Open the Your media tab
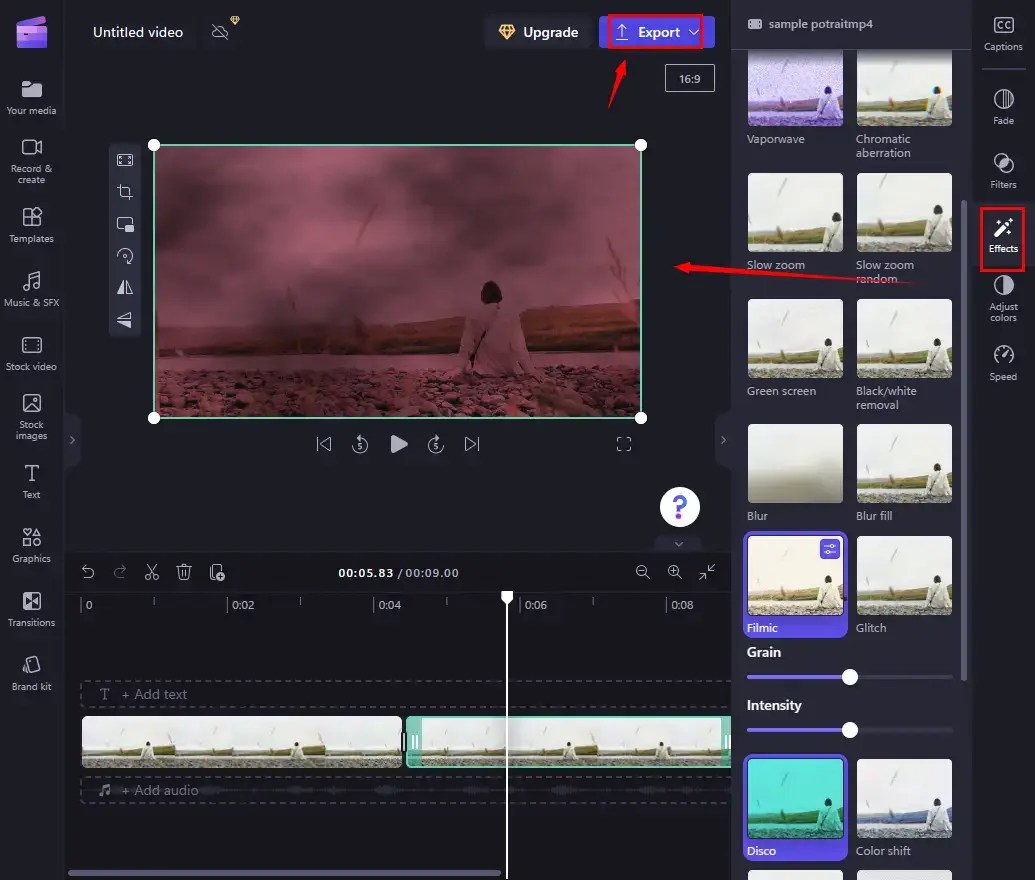The image size is (1035, 880). [x=31, y=97]
